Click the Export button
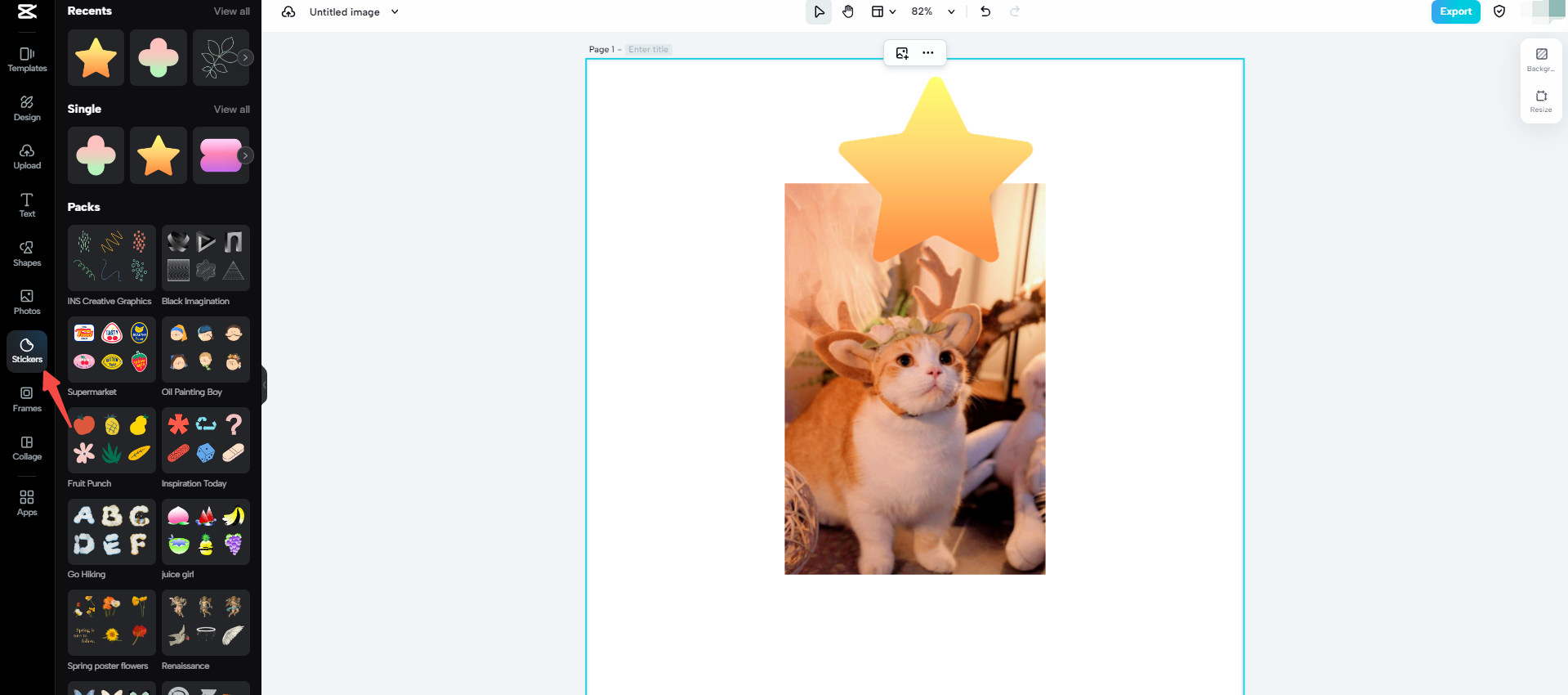1568x695 pixels. pyautogui.click(x=1455, y=11)
